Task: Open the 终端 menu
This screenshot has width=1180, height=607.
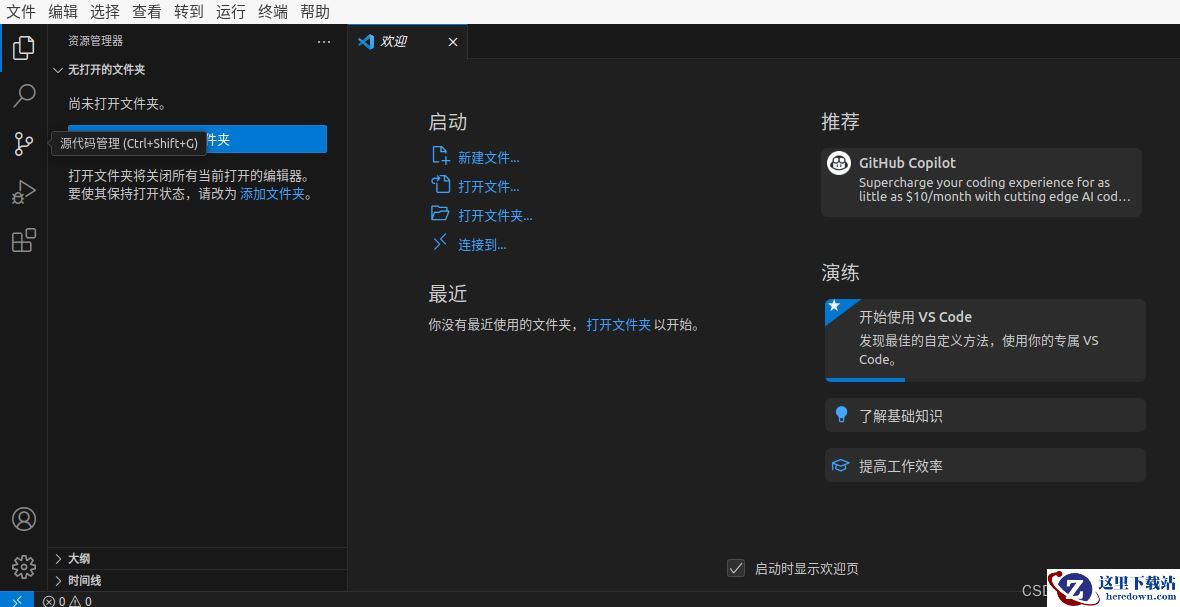Action: [x=273, y=11]
